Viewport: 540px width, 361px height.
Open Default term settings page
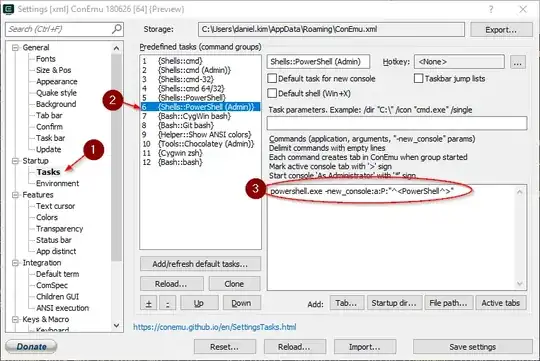[58, 274]
